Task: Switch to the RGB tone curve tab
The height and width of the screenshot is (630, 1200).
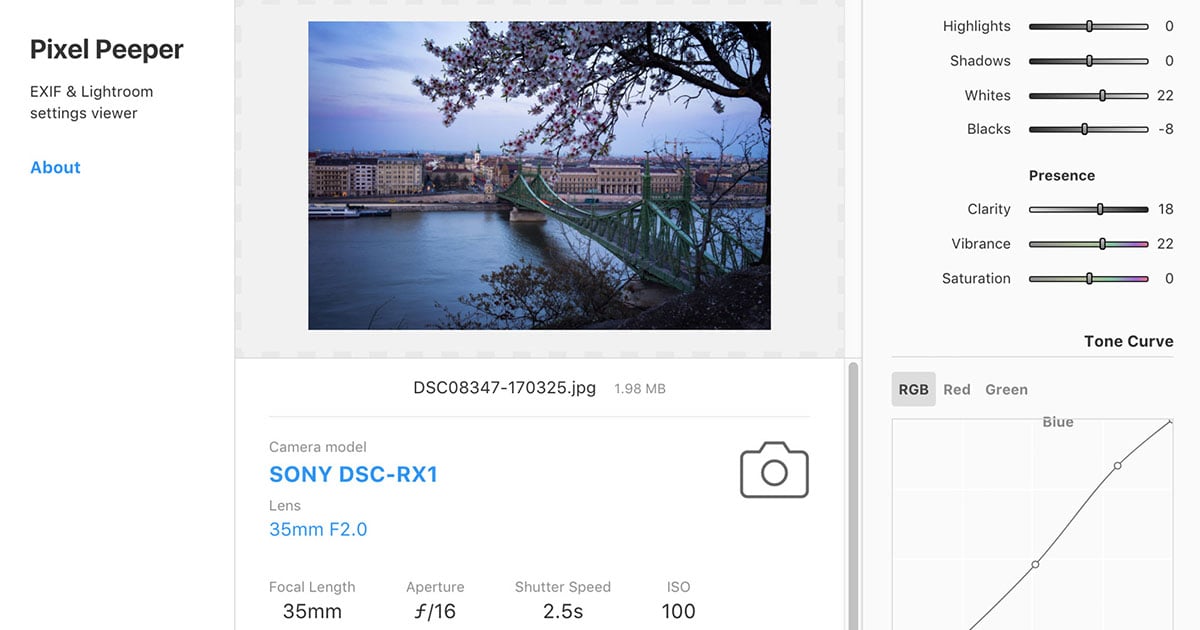Action: (913, 389)
